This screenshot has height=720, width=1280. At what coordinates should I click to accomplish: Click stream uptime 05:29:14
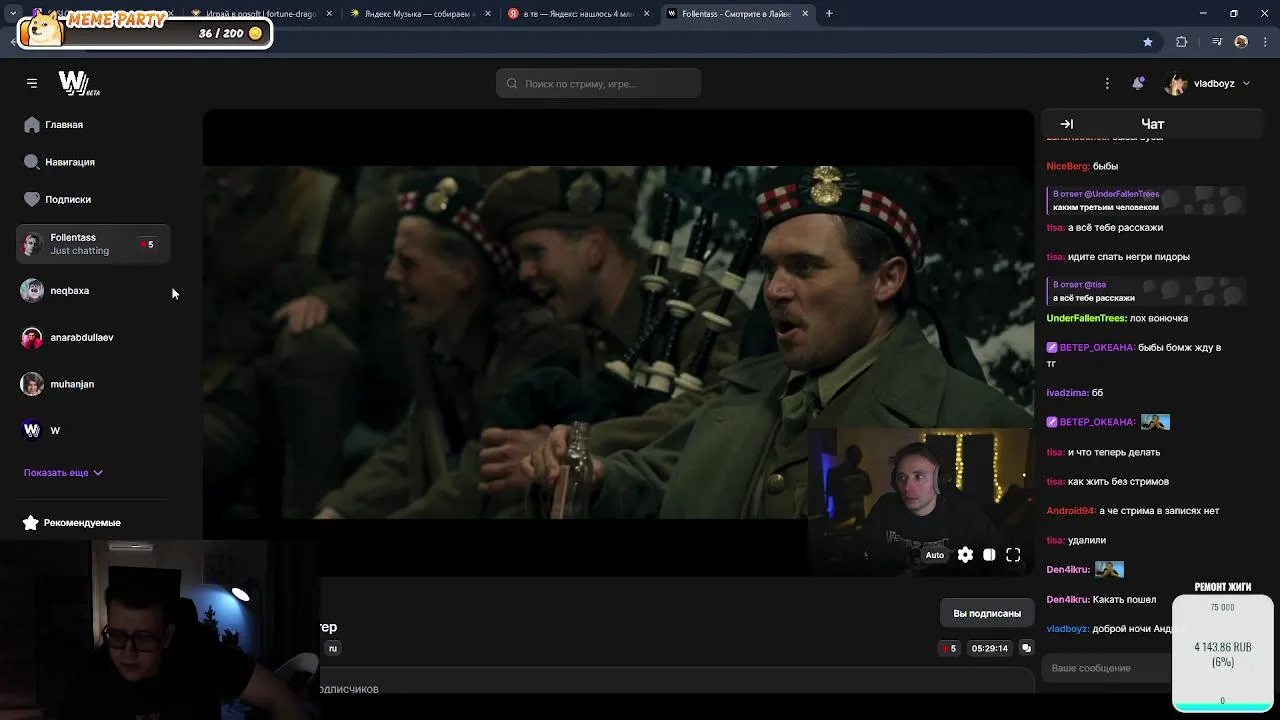989,648
